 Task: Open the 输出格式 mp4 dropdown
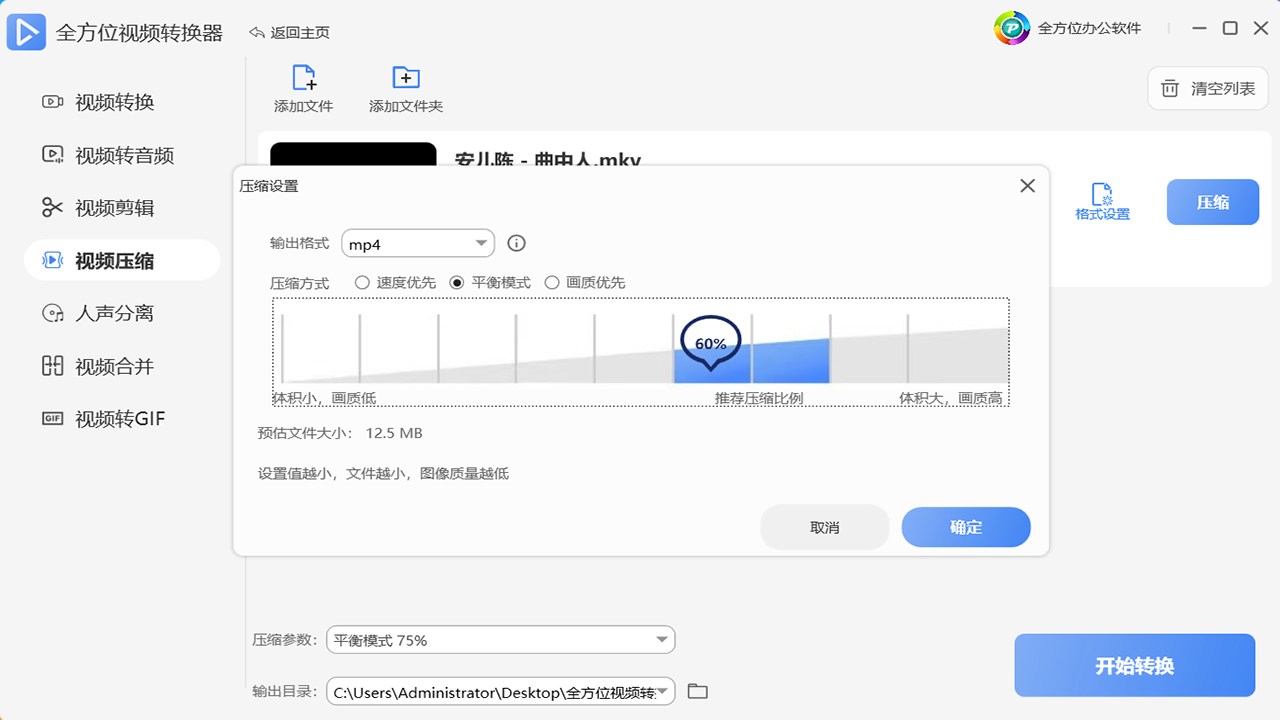(x=417, y=243)
